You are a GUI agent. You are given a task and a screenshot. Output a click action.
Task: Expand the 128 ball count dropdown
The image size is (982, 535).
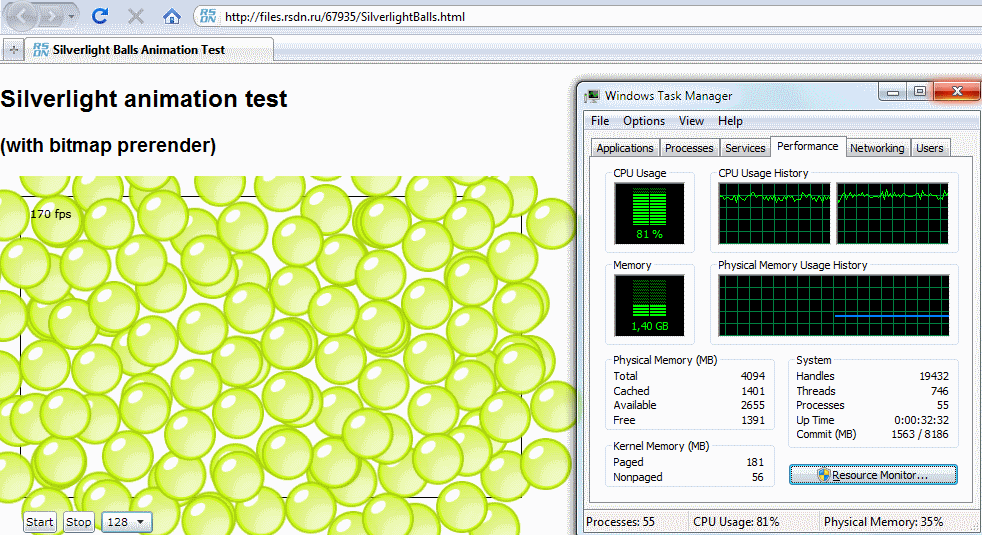point(127,522)
